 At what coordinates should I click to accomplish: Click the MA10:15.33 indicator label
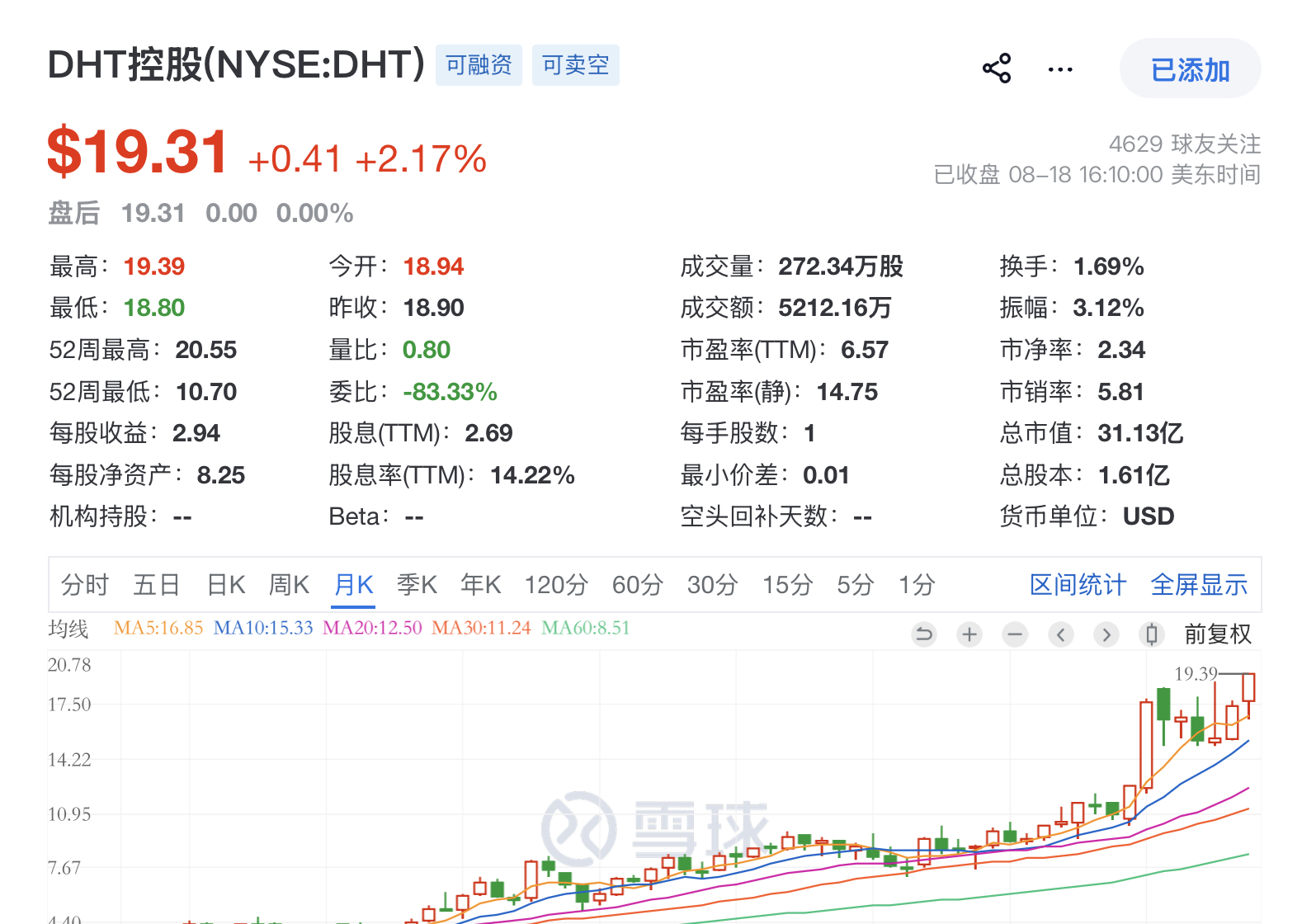click(263, 628)
